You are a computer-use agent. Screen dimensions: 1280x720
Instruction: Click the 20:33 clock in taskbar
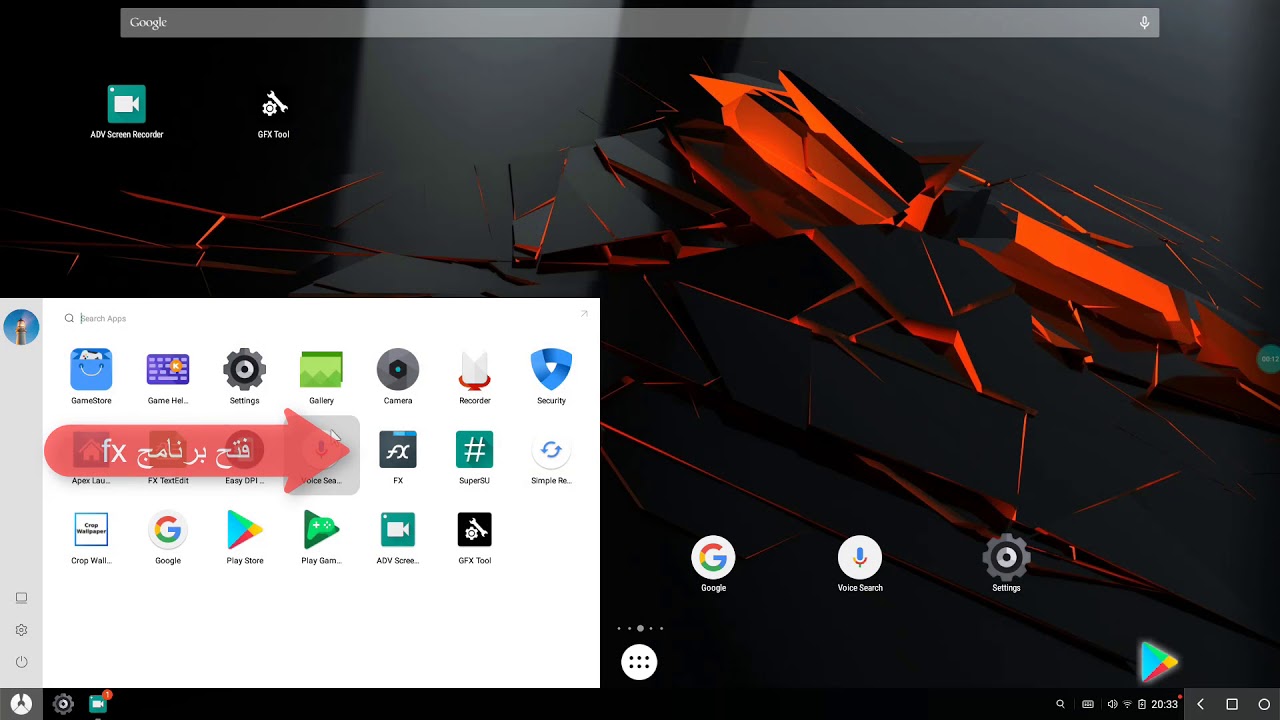1164,704
